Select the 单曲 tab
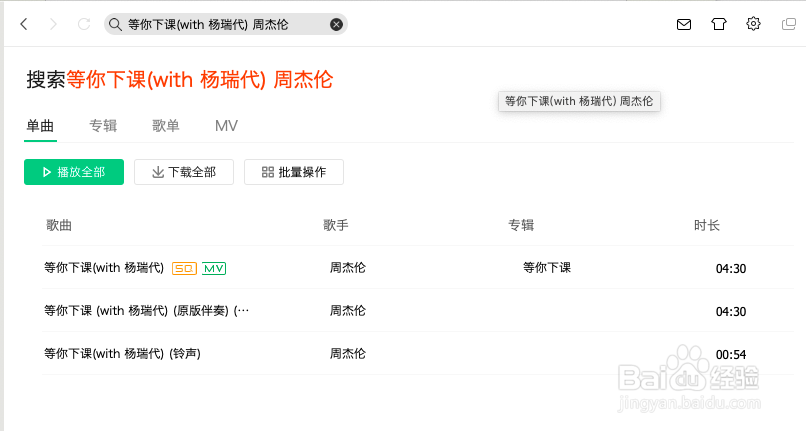 (40, 126)
